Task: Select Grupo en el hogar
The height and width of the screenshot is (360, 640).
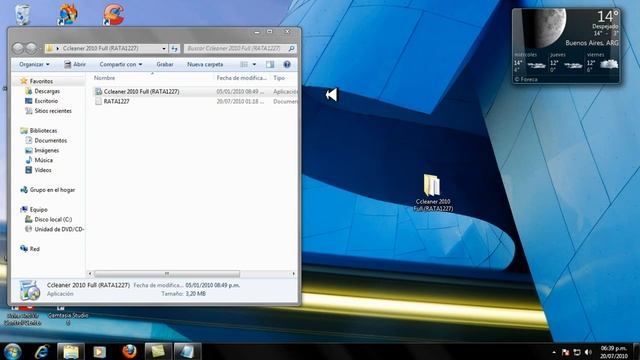Action: [x=52, y=190]
